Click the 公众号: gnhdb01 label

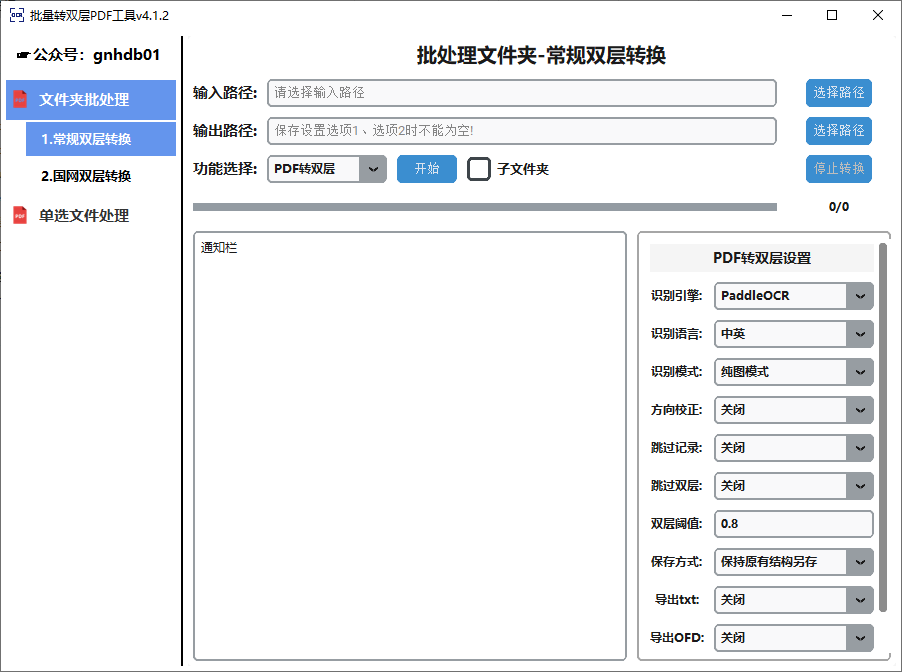96,55
